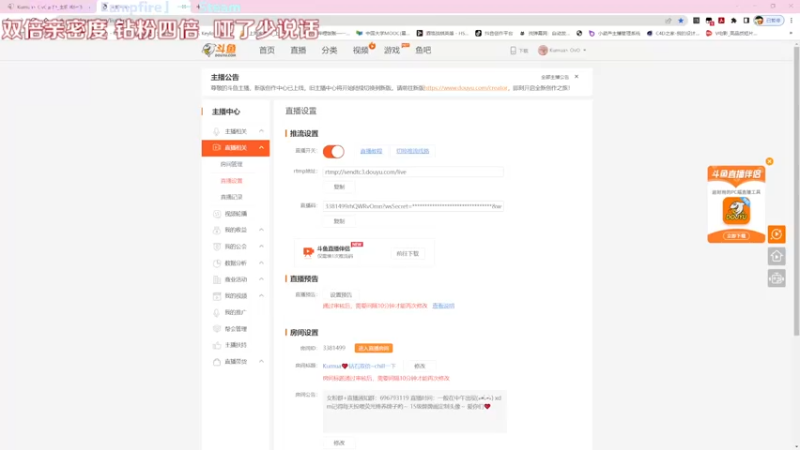Screen dimensions: 800x450
Task: Click the thumbs-up icon in the sidebar
Action: pos(216,345)
